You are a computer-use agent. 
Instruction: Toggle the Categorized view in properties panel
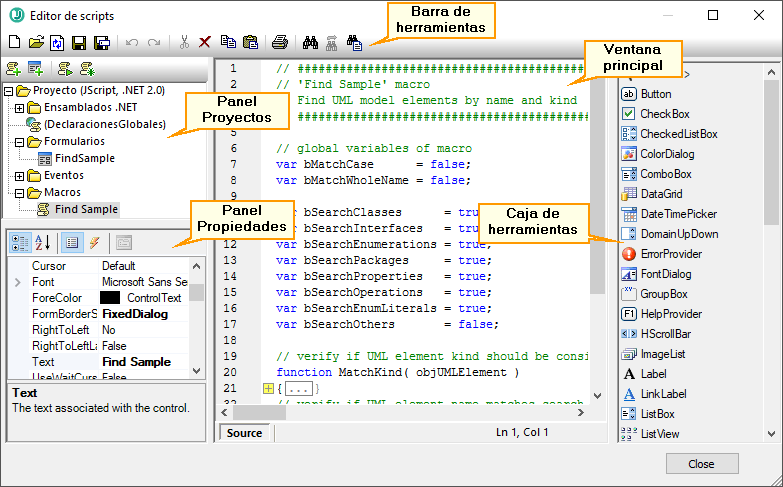pos(20,242)
